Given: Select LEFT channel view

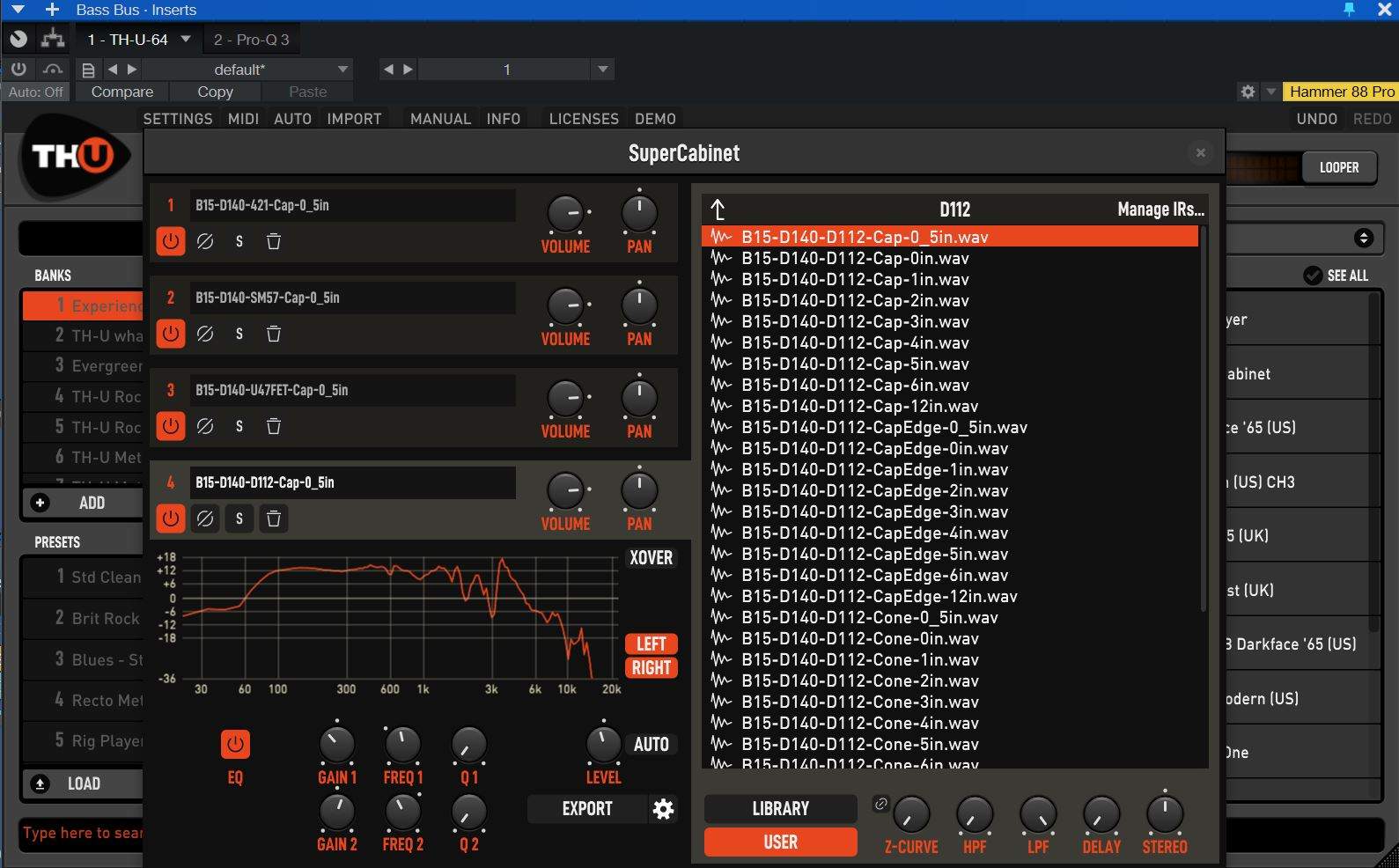Looking at the screenshot, I should tap(652, 644).
